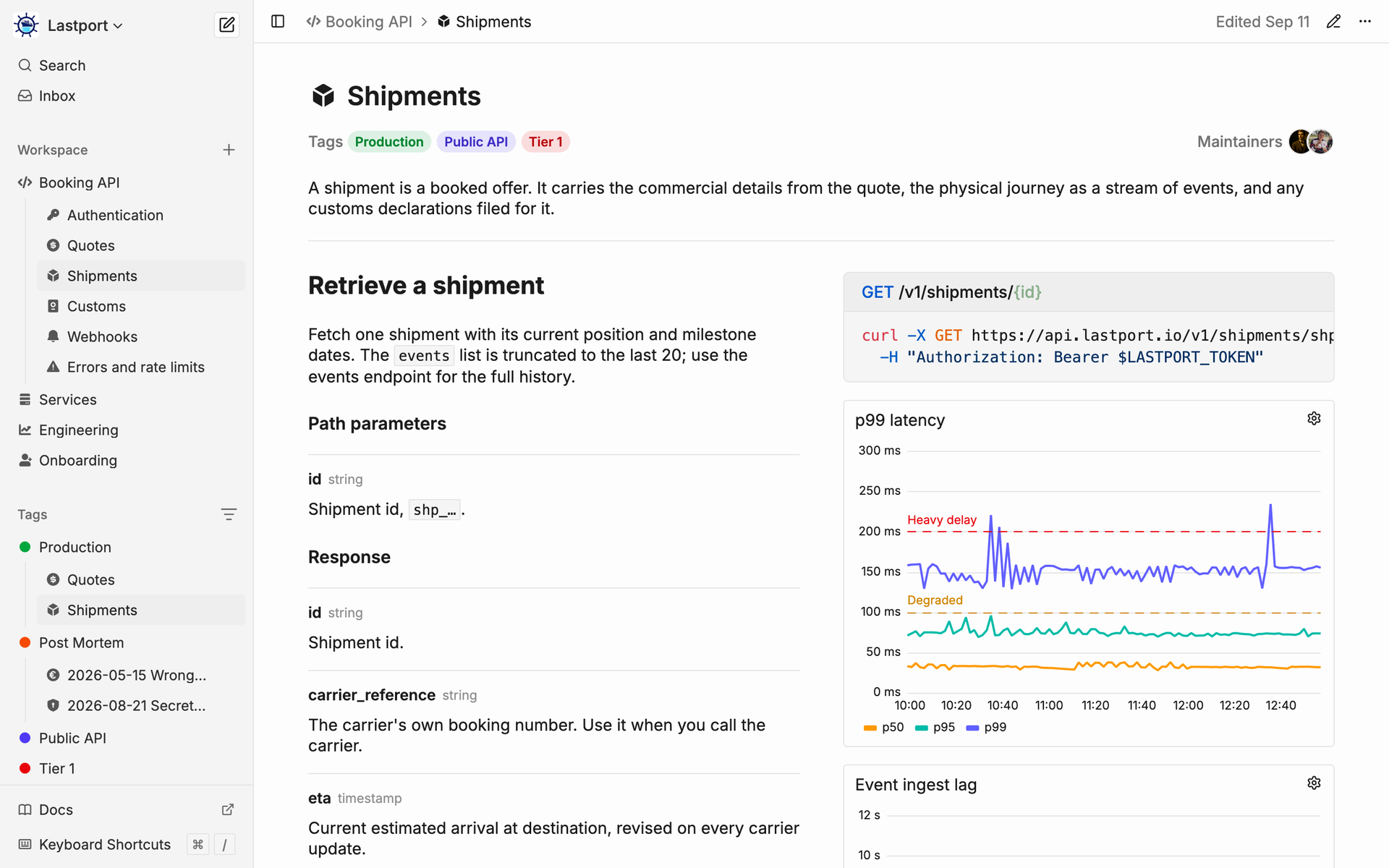Open the Lastport workspace dropdown
Screen dimensions: 1389x868
point(85,25)
